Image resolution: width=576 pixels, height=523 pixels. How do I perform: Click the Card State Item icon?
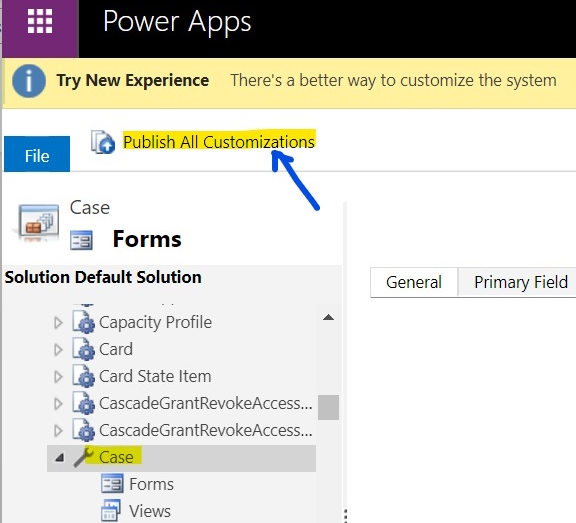[x=83, y=376]
